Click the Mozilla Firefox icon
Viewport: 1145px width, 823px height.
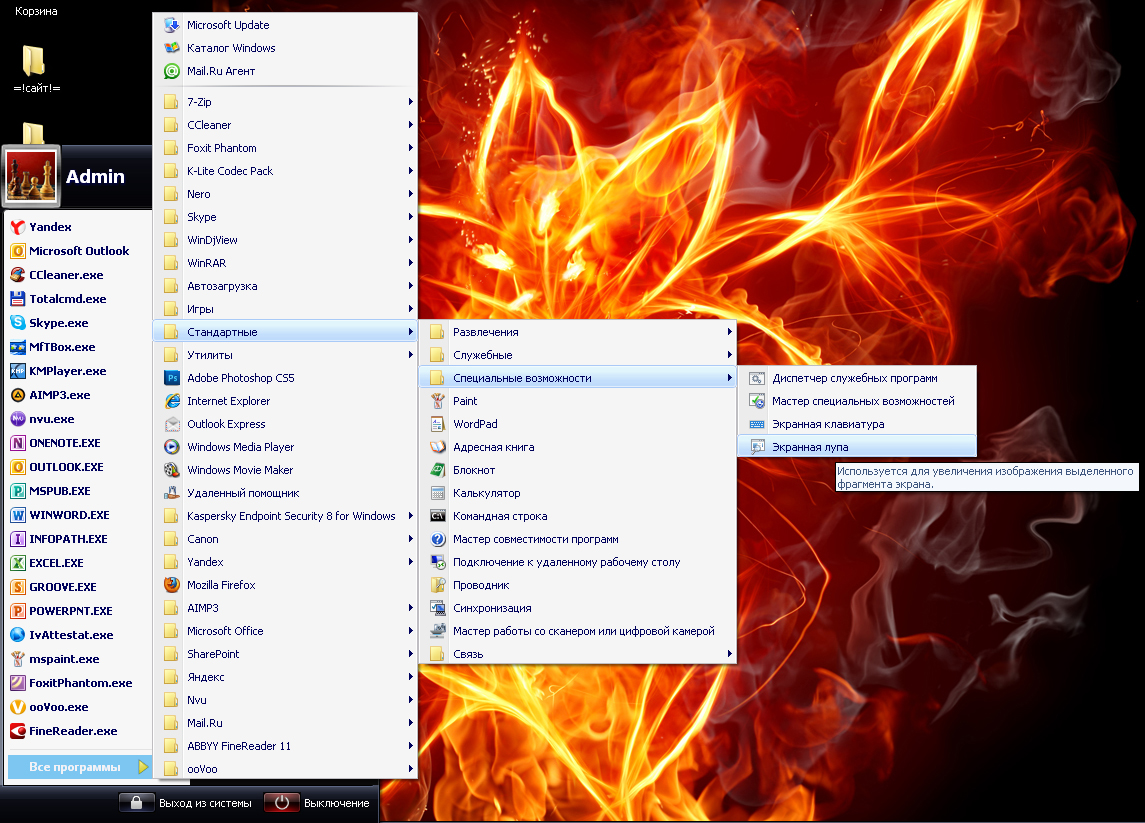coord(172,585)
